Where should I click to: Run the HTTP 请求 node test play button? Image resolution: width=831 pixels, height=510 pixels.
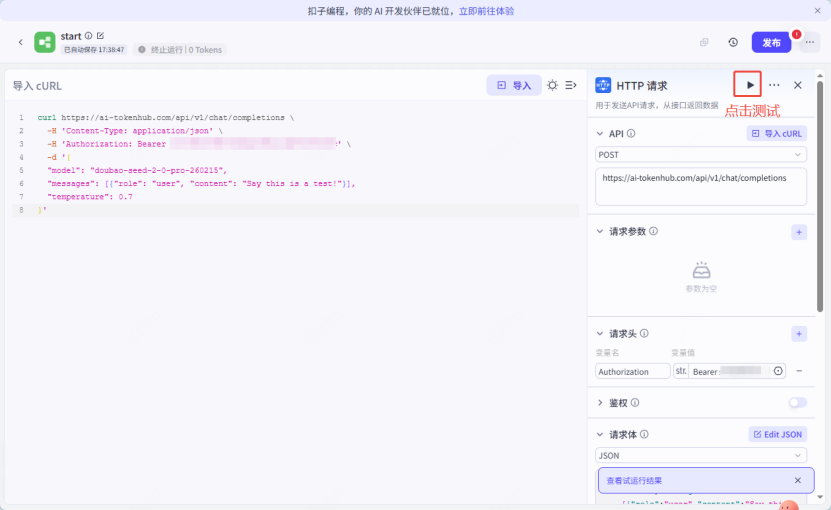tap(750, 85)
